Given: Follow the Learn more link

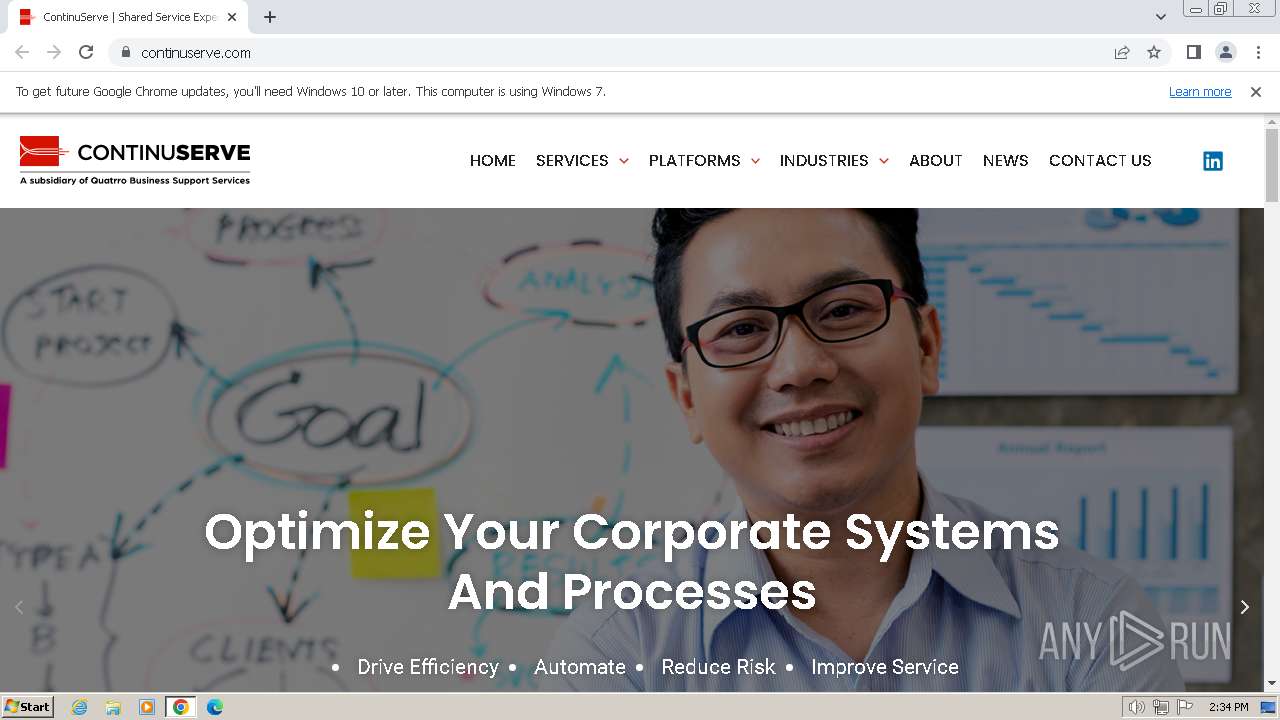Looking at the screenshot, I should [x=1200, y=91].
